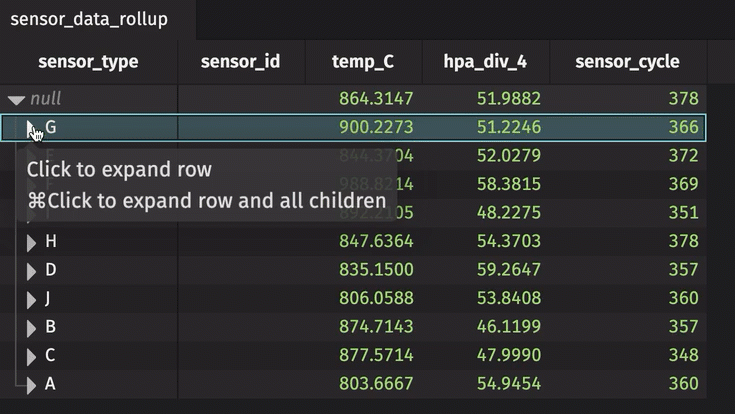Viewport: 735px width, 414px height.
Task: Expand the G sensor type row
Action: point(31,128)
